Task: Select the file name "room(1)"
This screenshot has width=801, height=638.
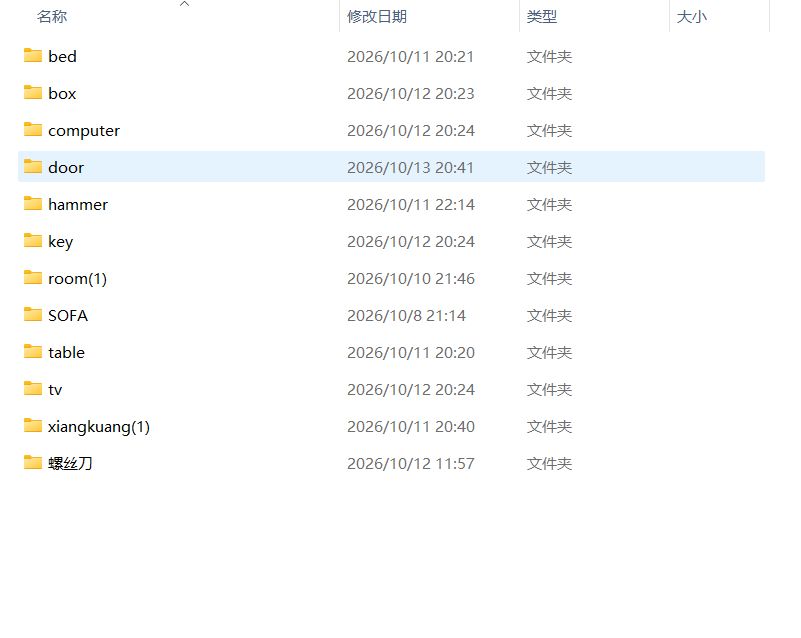Action: point(78,279)
